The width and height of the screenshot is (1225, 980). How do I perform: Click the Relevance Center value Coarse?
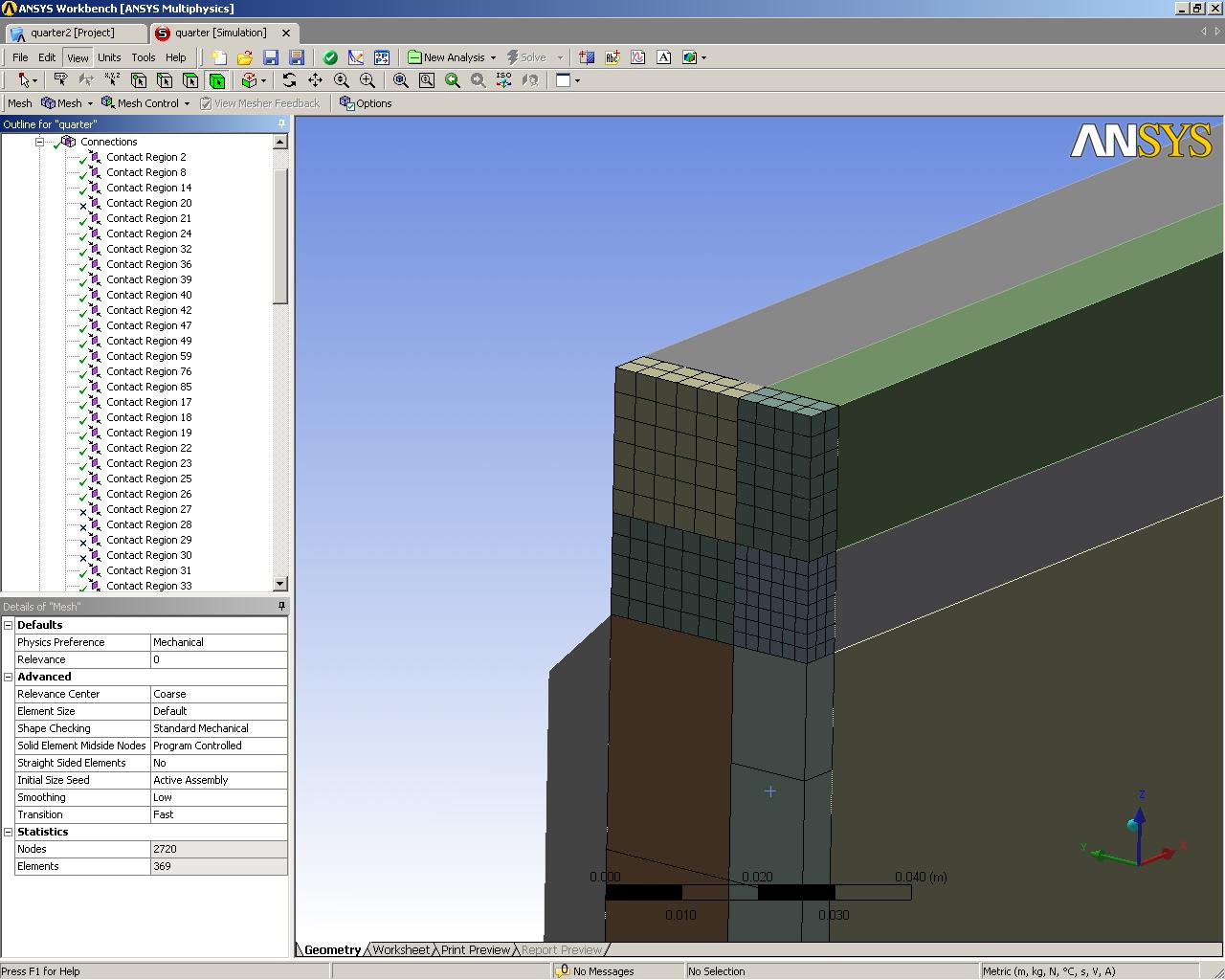(219, 694)
